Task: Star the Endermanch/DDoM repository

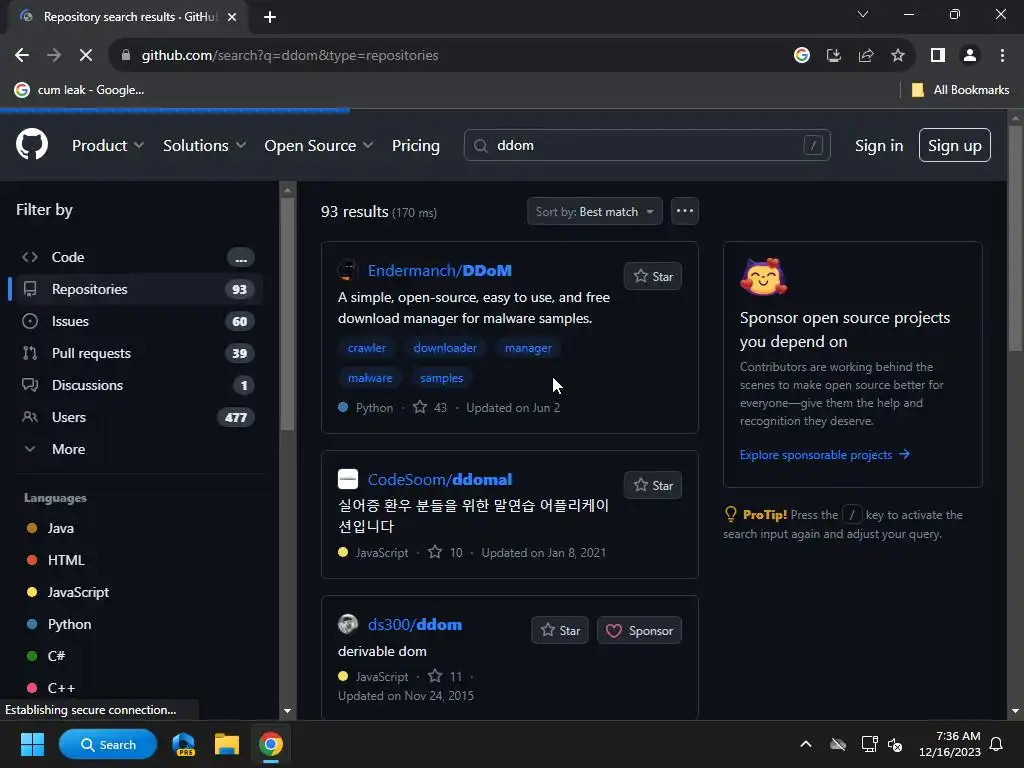Action: pyautogui.click(x=652, y=276)
